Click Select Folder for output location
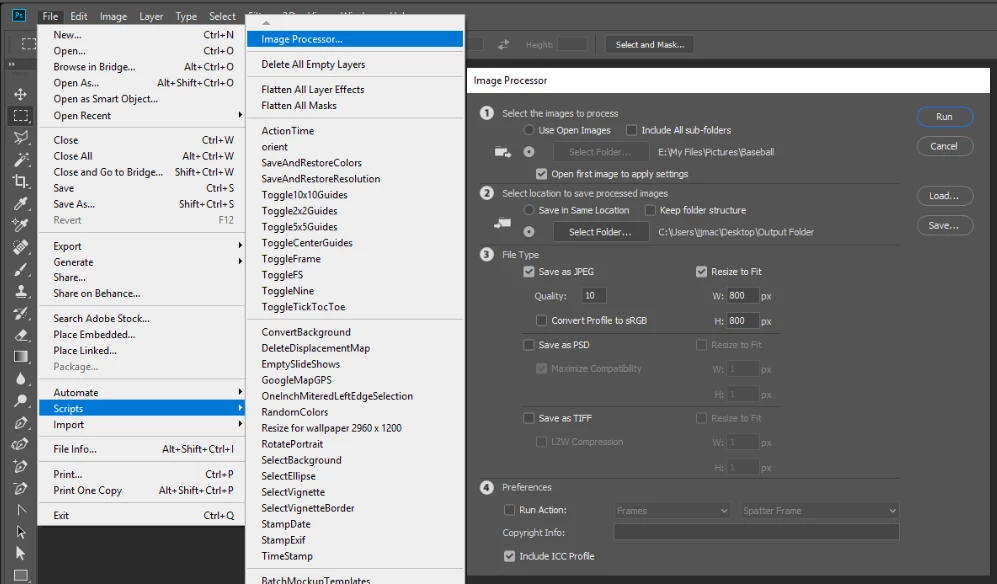This screenshot has height=584, width=997. [600, 232]
